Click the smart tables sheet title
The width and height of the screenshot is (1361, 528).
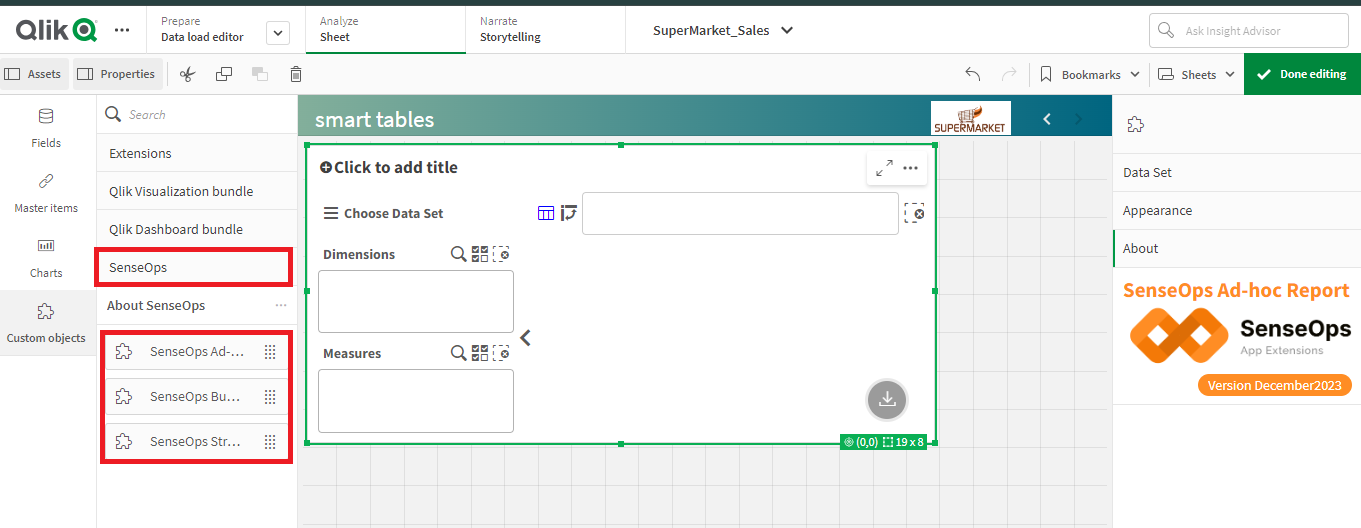tap(374, 120)
